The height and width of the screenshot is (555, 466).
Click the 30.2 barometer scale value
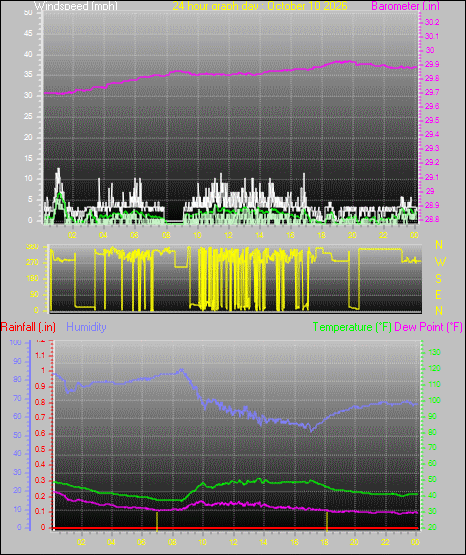click(x=432, y=22)
